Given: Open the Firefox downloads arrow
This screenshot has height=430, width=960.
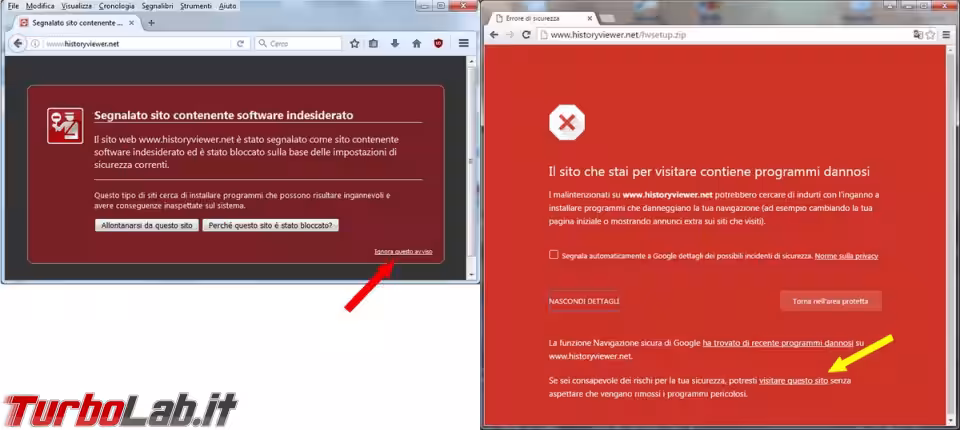Looking at the screenshot, I should click(395, 43).
